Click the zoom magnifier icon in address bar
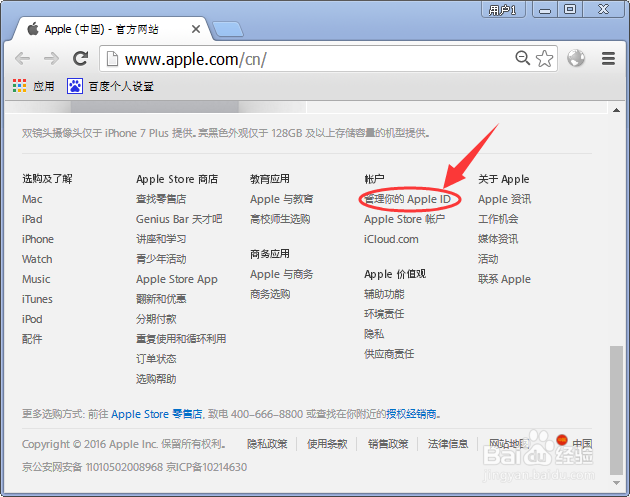630x497 pixels. pyautogui.click(x=522, y=58)
